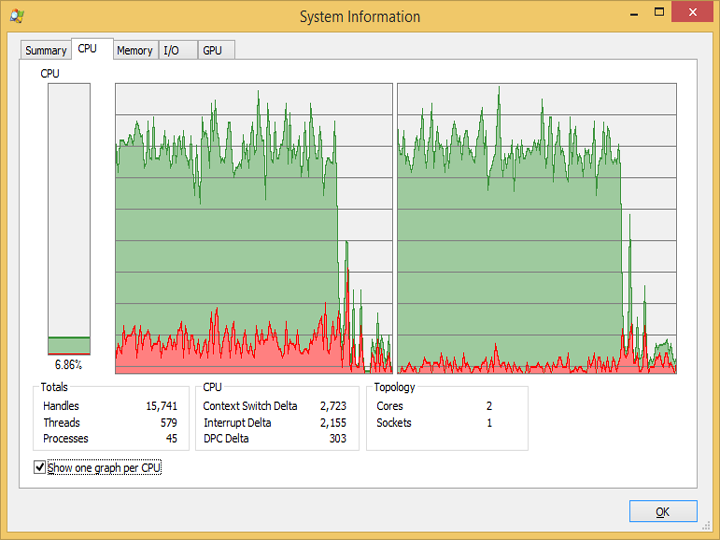
Task: Click the vertical CPU usage bar
Action: pyautogui.click(x=69, y=219)
